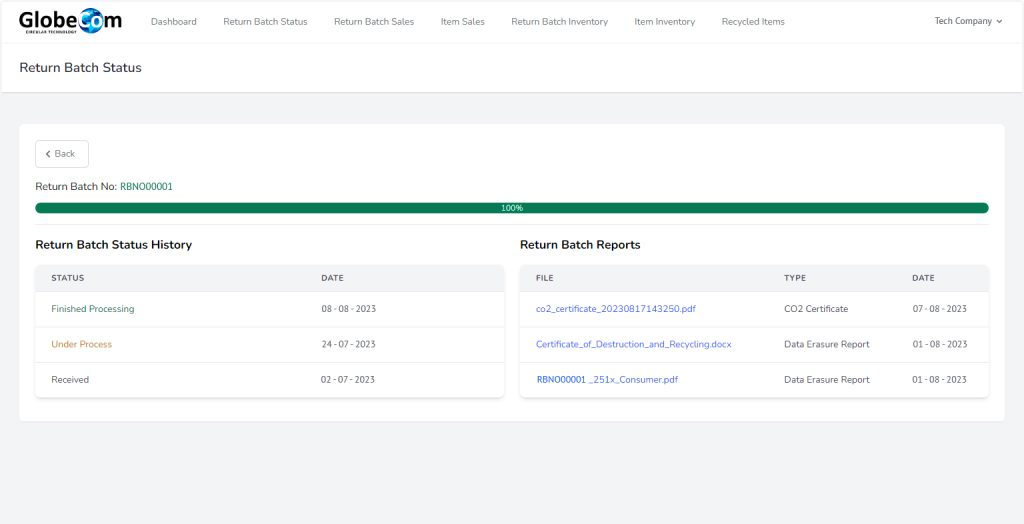Click the Globecom logo
The image size is (1024, 524).
click(70, 21)
